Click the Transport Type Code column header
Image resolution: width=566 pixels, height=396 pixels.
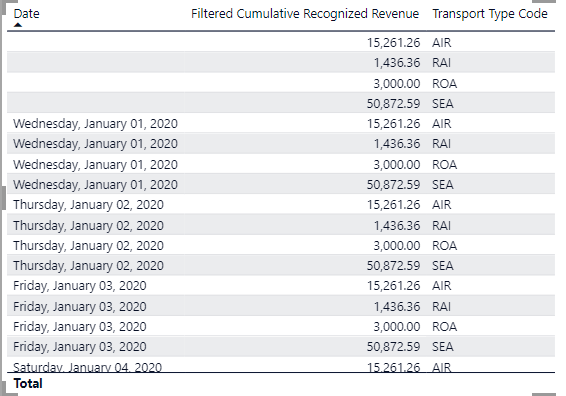(490, 14)
